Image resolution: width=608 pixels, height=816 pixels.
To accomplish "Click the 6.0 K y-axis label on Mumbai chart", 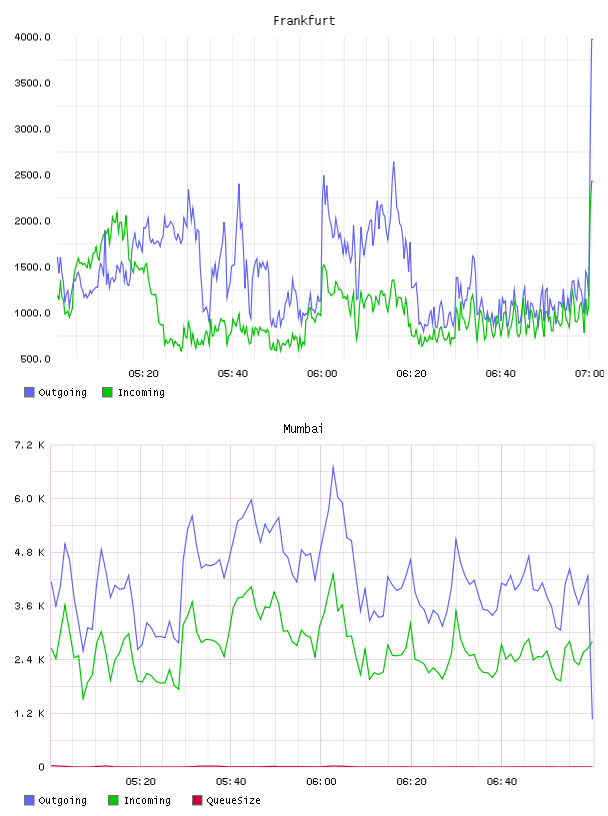I will 29,499.
